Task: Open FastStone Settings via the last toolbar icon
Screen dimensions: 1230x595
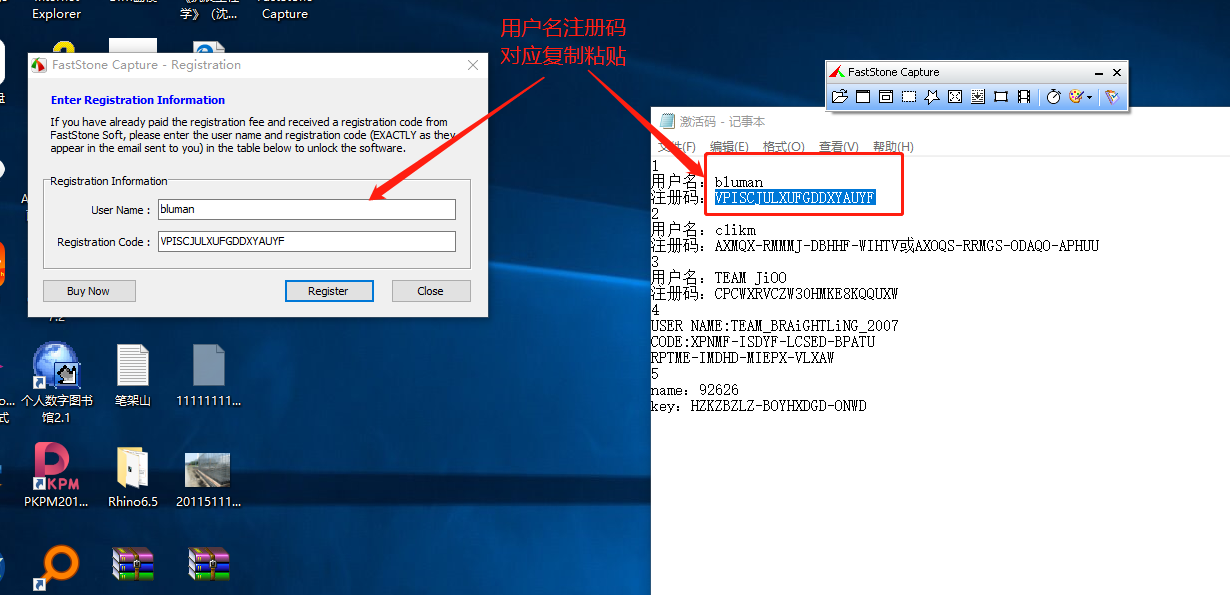Action: [x=1113, y=96]
